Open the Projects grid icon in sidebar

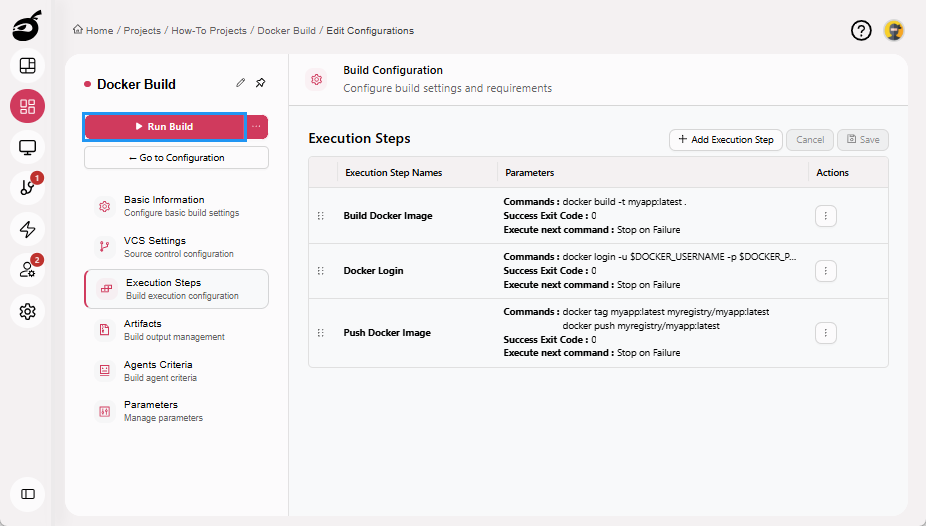(x=27, y=106)
